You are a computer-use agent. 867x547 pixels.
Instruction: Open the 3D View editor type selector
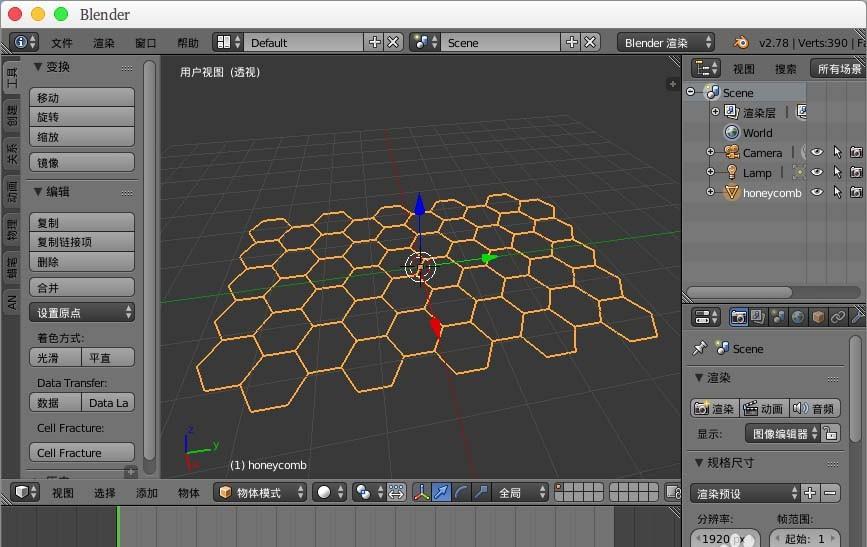tap(24, 492)
